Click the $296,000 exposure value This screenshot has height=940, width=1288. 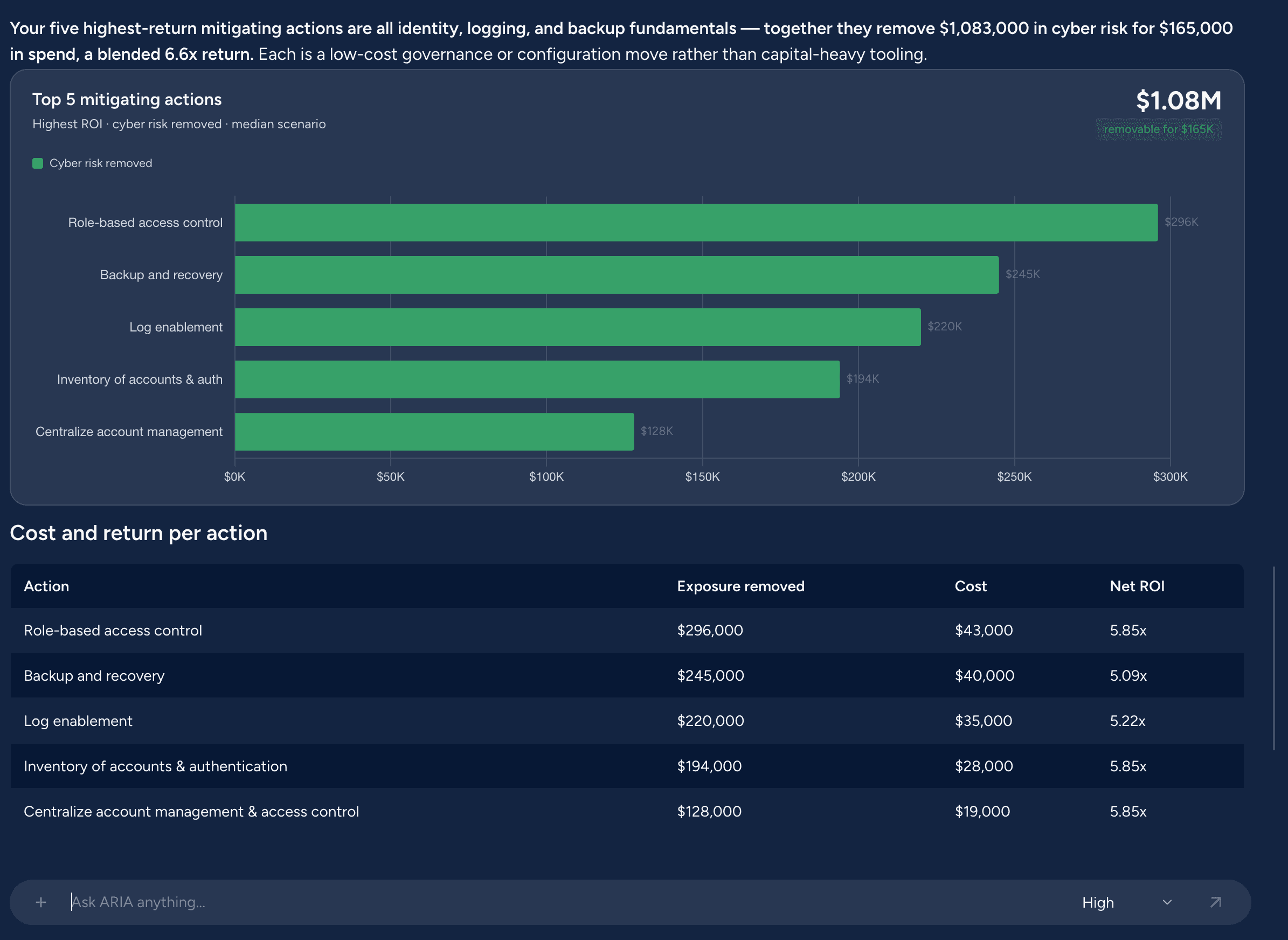click(710, 631)
